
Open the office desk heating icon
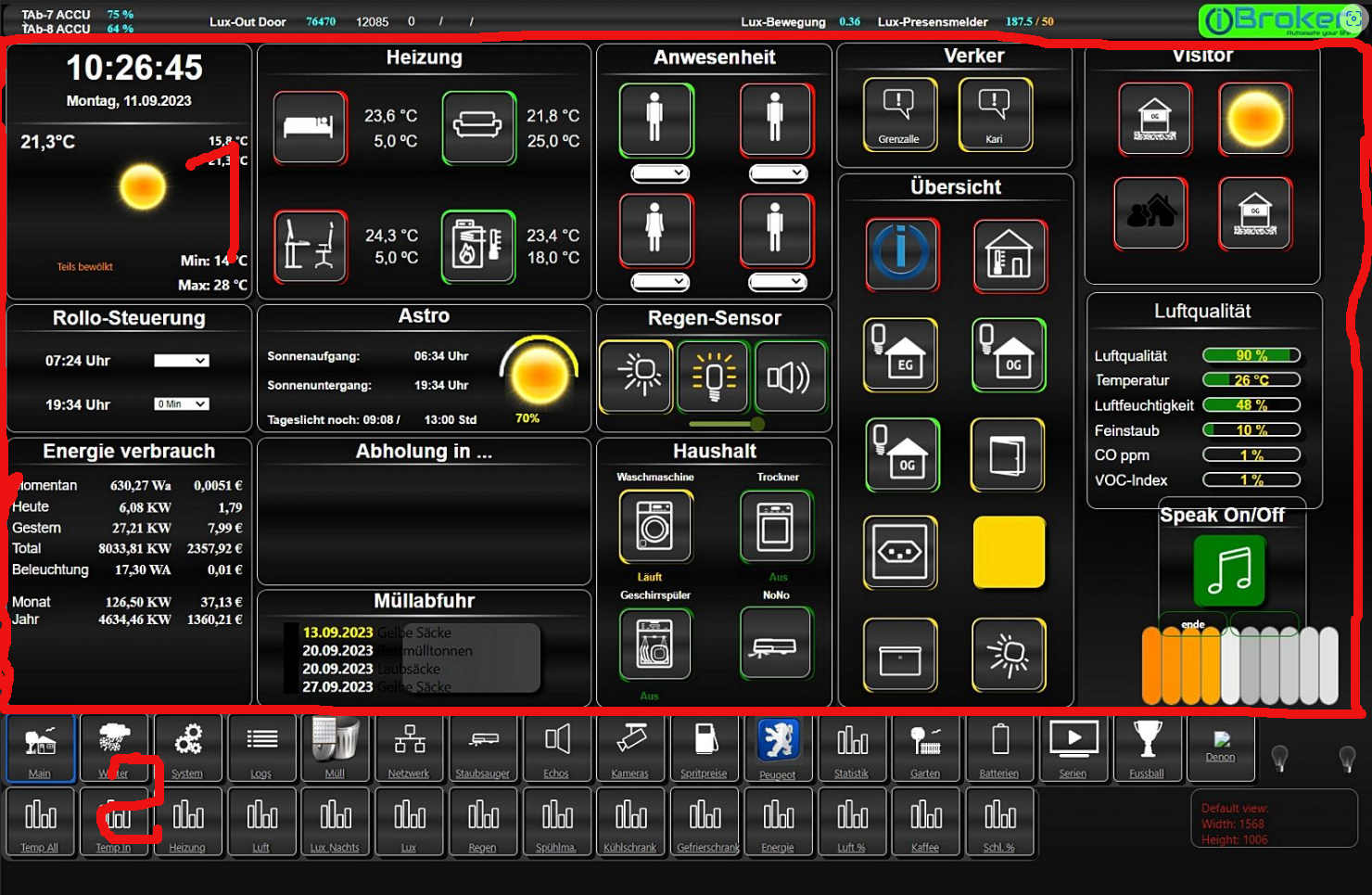click(x=311, y=247)
